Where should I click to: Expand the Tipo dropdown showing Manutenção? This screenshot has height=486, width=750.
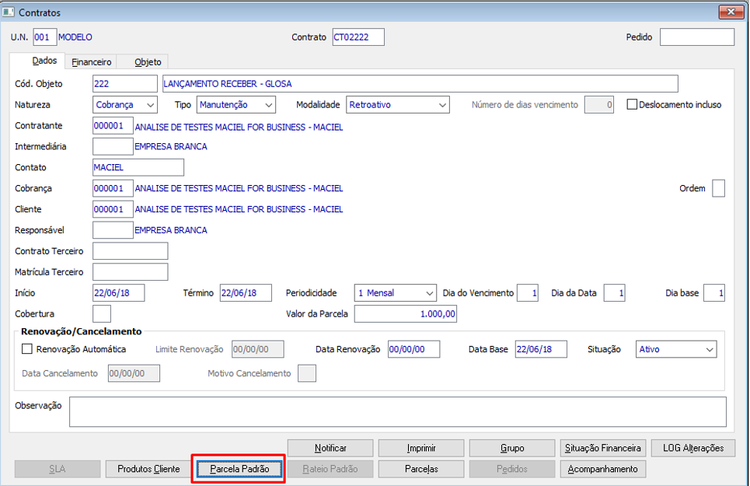[x=236, y=104]
